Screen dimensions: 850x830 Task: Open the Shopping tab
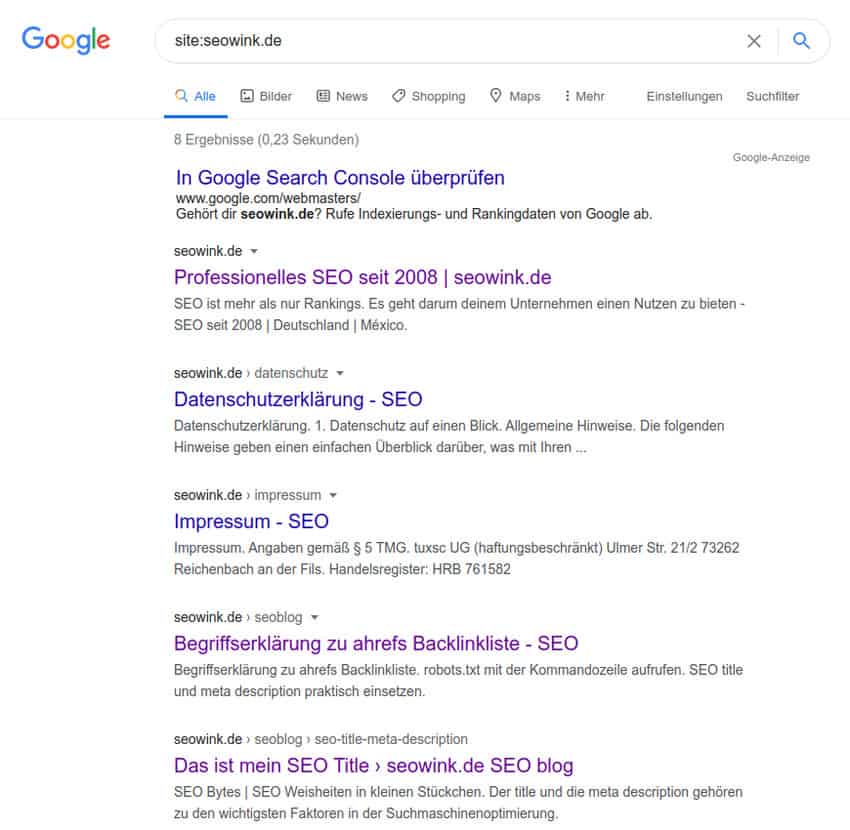click(429, 96)
